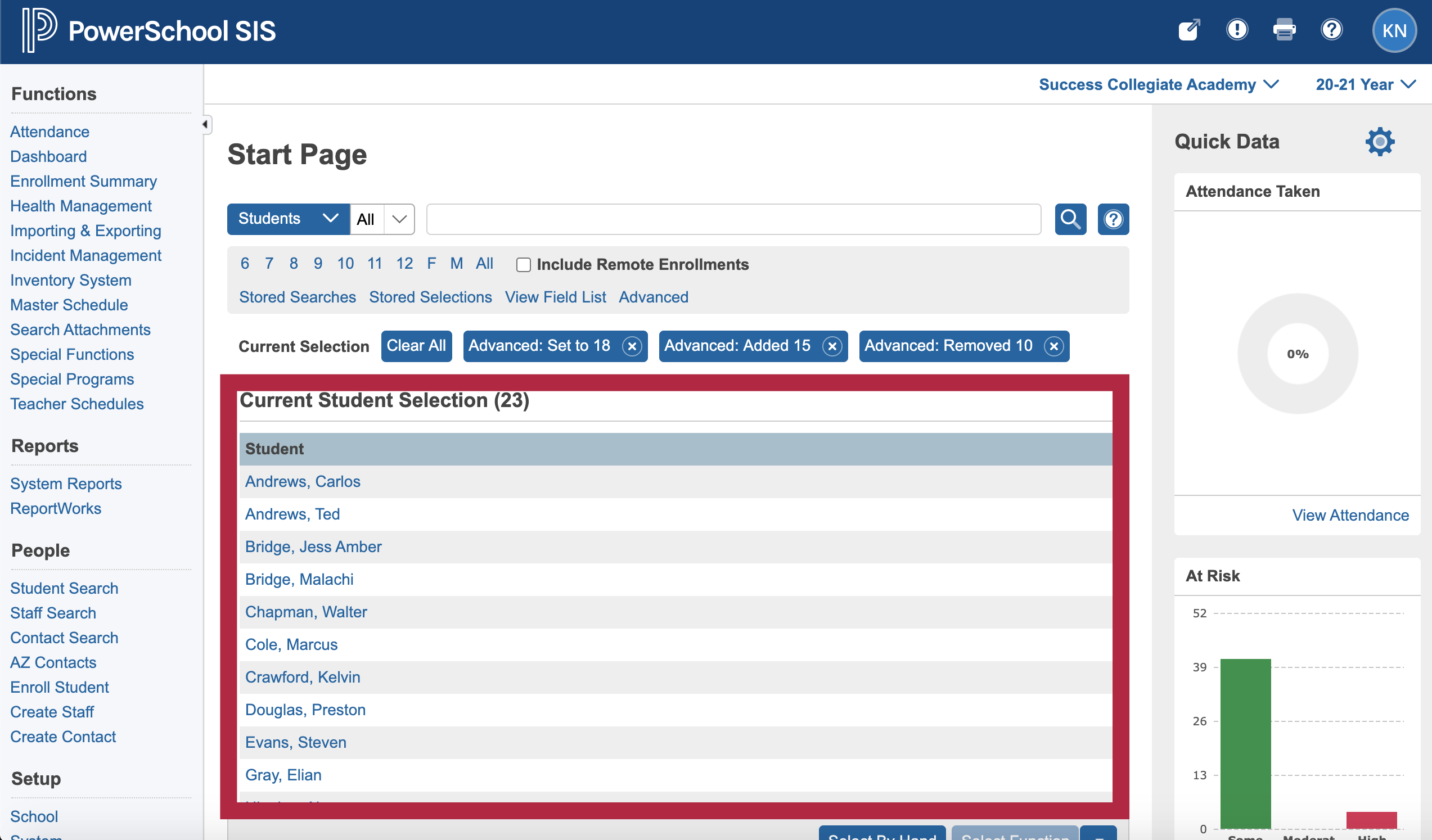This screenshot has height=840, width=1432.
Task: Click the KN user avatar icon
Action: coord(1395,30)
